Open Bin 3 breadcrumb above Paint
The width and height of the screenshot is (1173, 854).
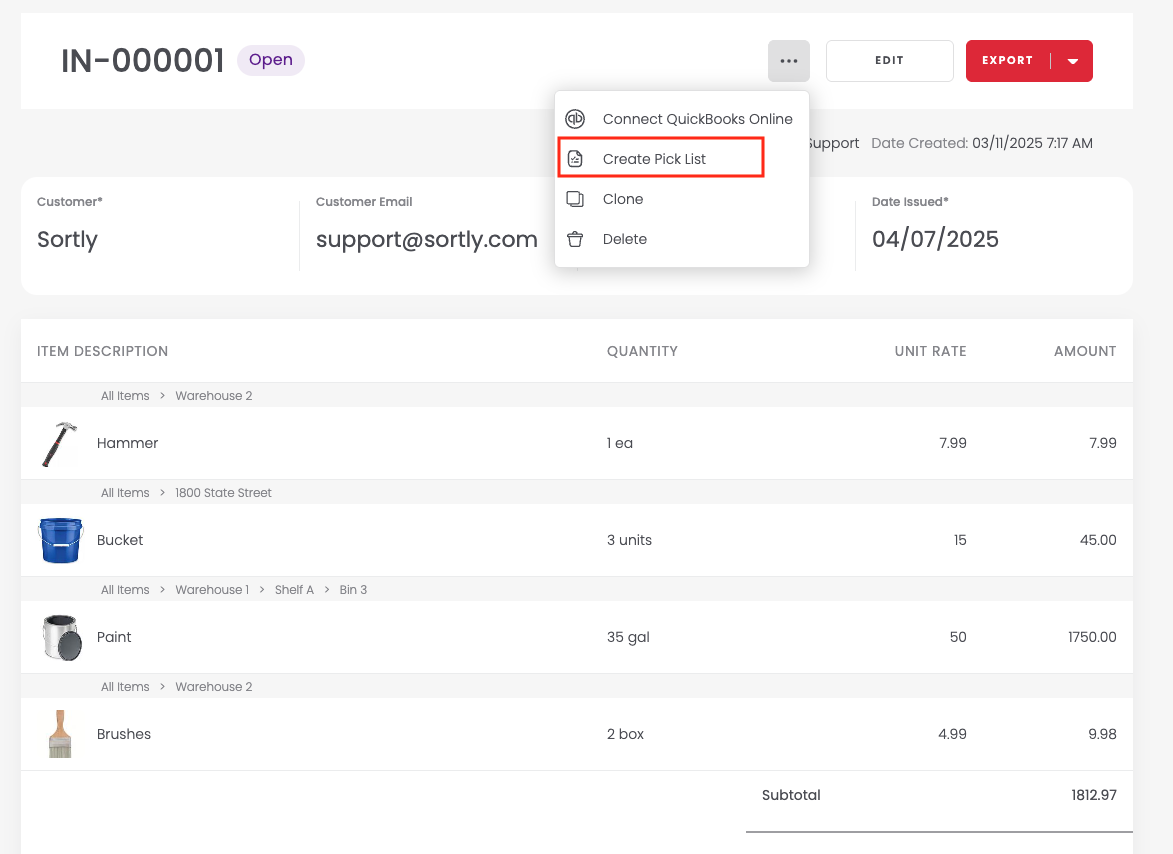pyautogui.click(x=353, y=590)
